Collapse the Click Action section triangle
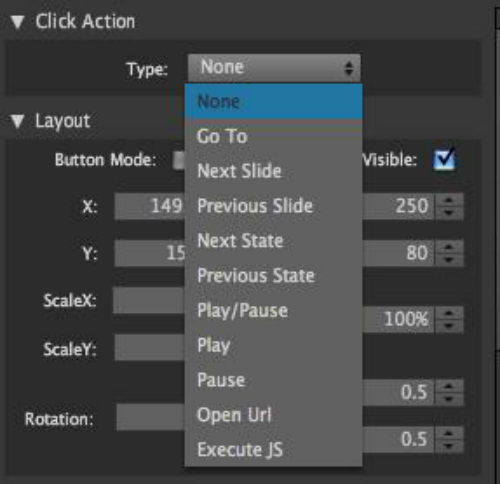 click(17, 22)
